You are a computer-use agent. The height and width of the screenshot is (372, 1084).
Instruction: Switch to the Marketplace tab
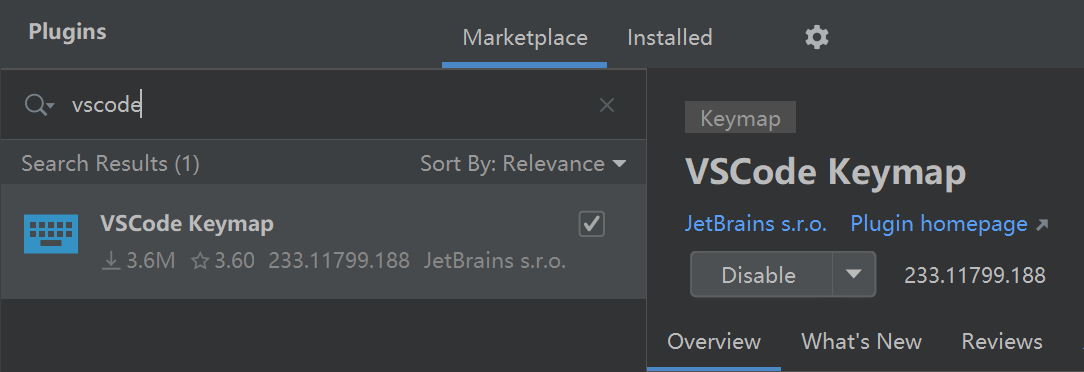(x=525, y=37)
